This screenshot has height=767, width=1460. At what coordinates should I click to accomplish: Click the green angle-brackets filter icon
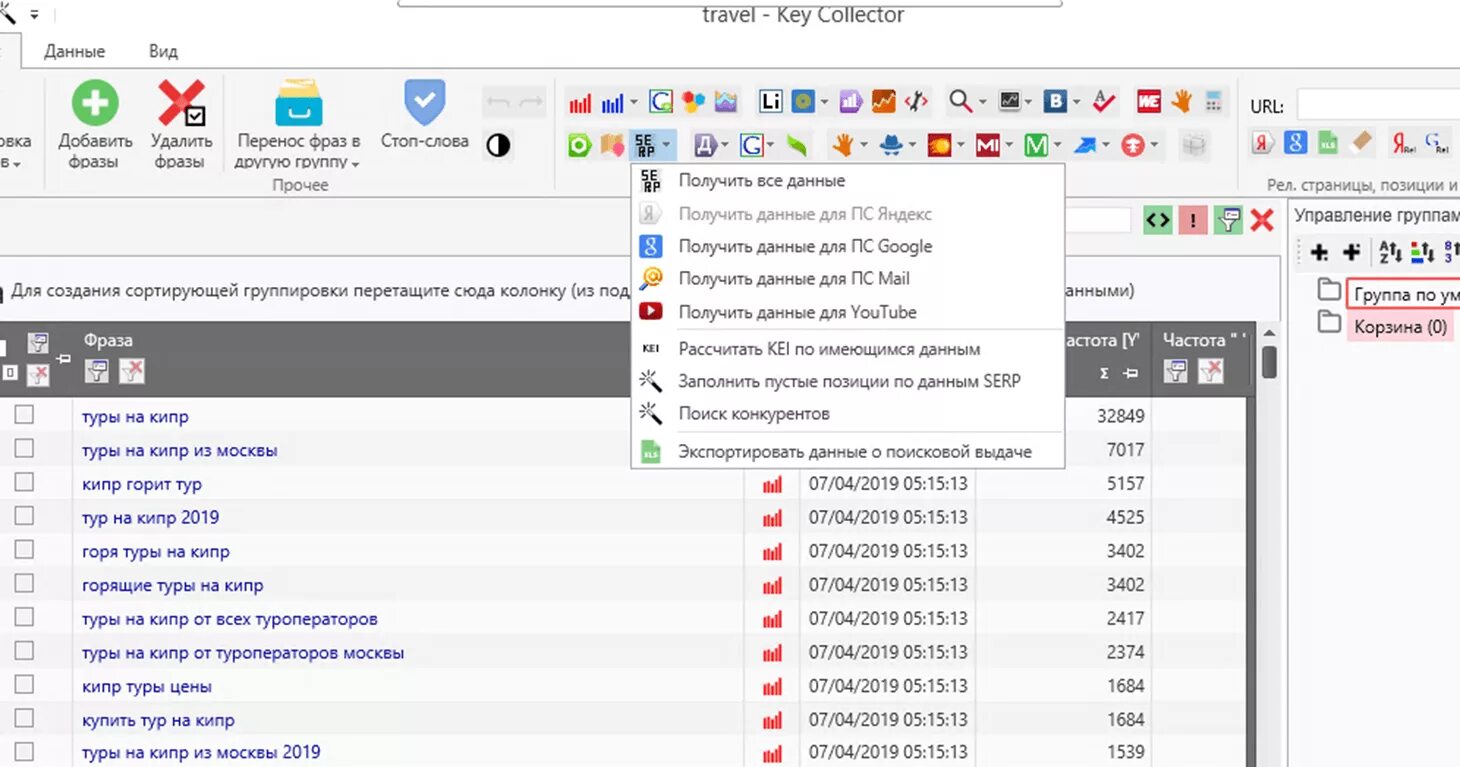[1158, 221]
